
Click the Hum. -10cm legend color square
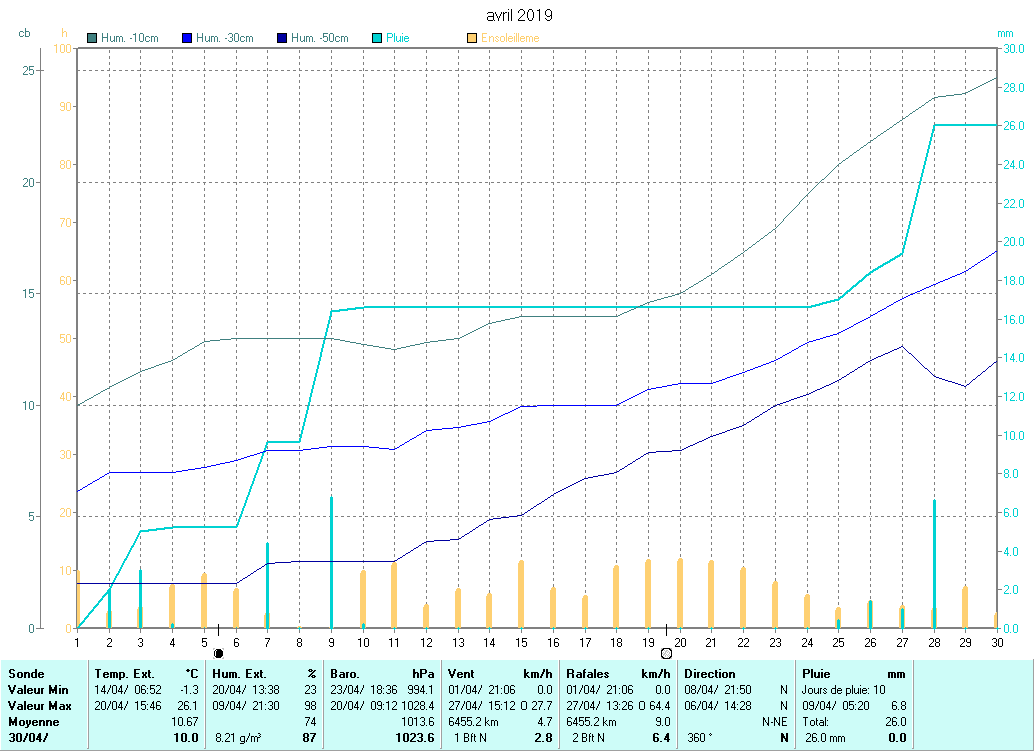click(x=93, y=38)
